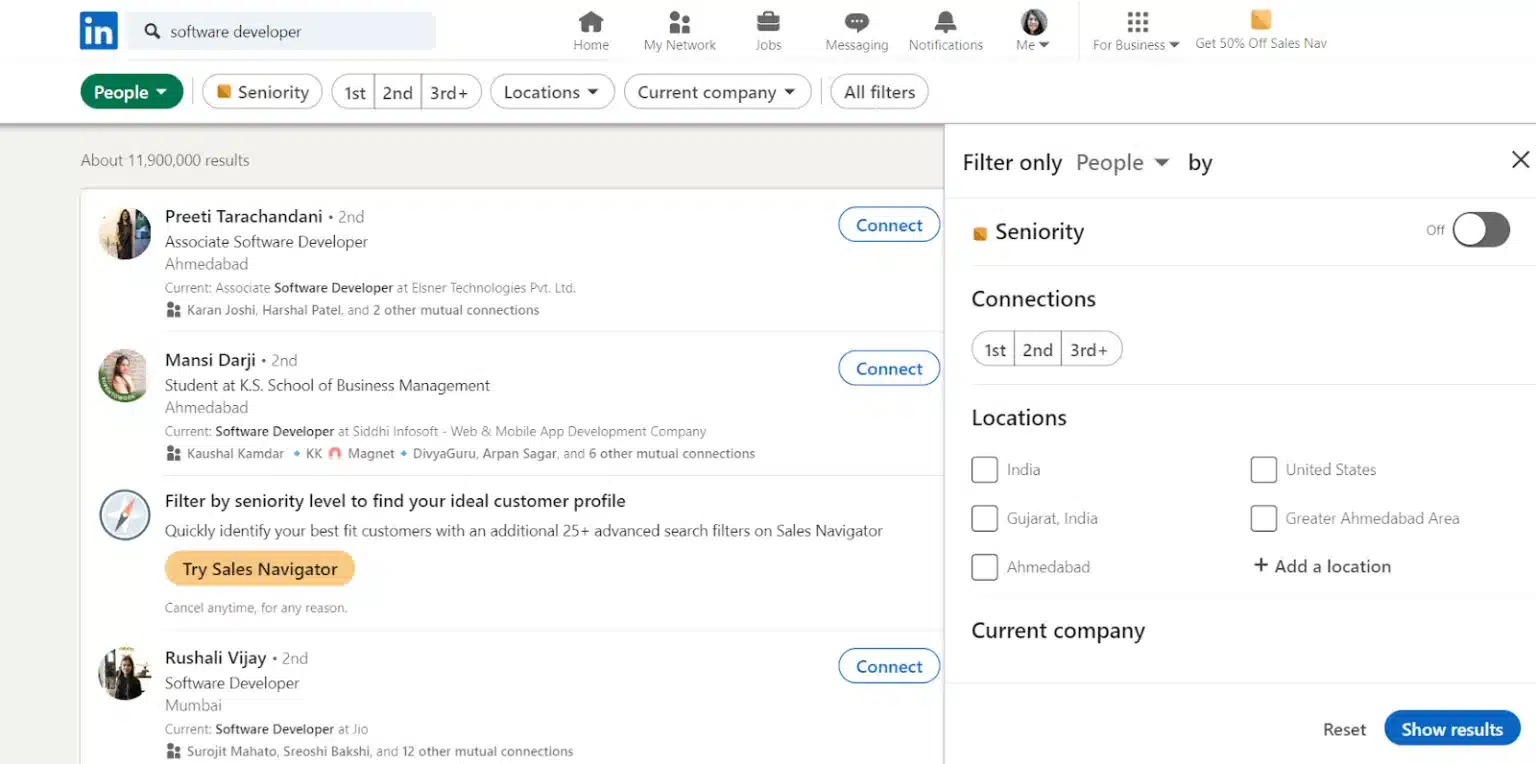Toggle the Seniority switch on
Viewport: 1536px width, 764px height.
coord(1481,230)
